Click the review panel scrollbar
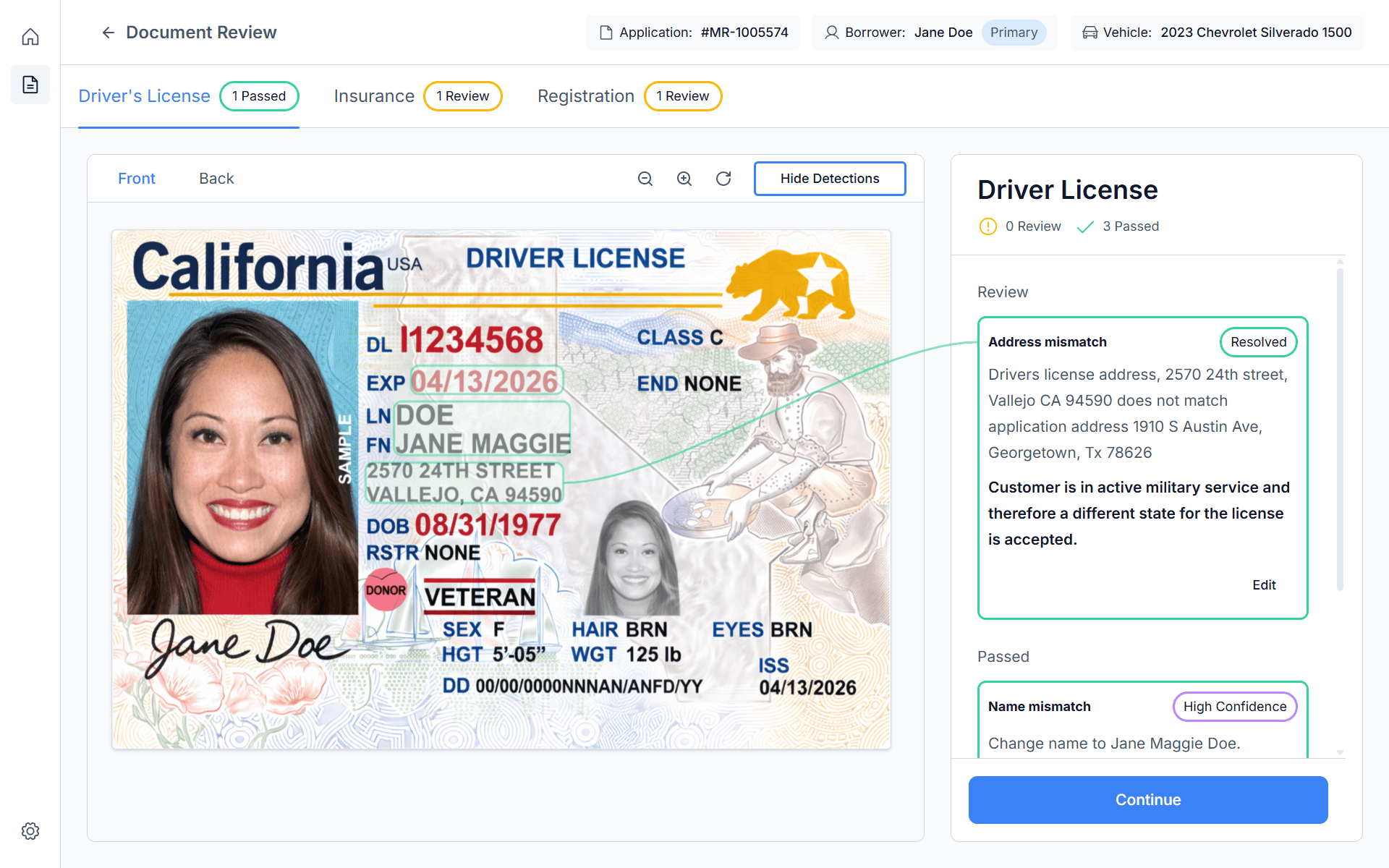The image size is (1389, 868). point(1340,430)
